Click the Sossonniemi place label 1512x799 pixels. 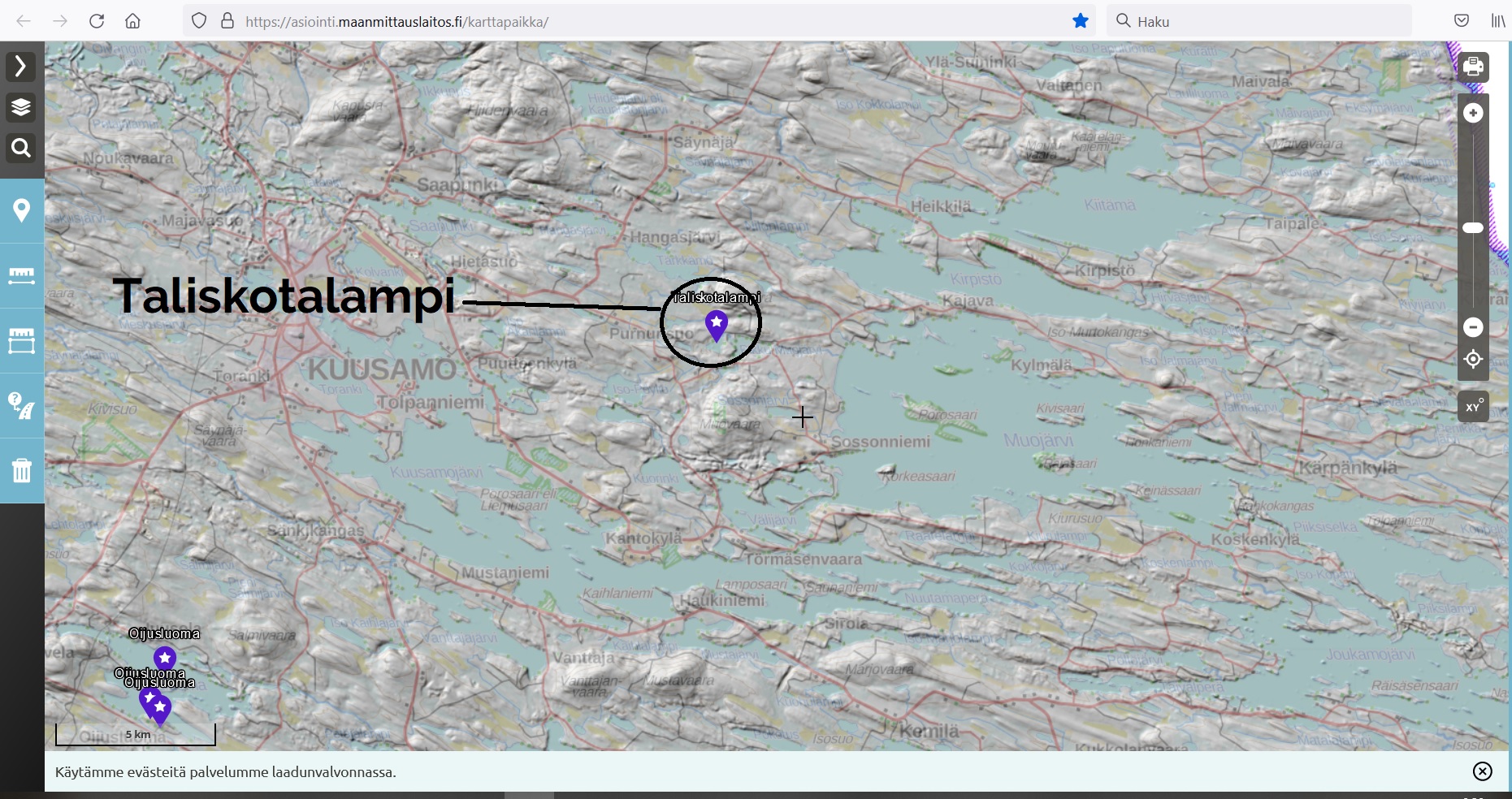tap(881, 442)
